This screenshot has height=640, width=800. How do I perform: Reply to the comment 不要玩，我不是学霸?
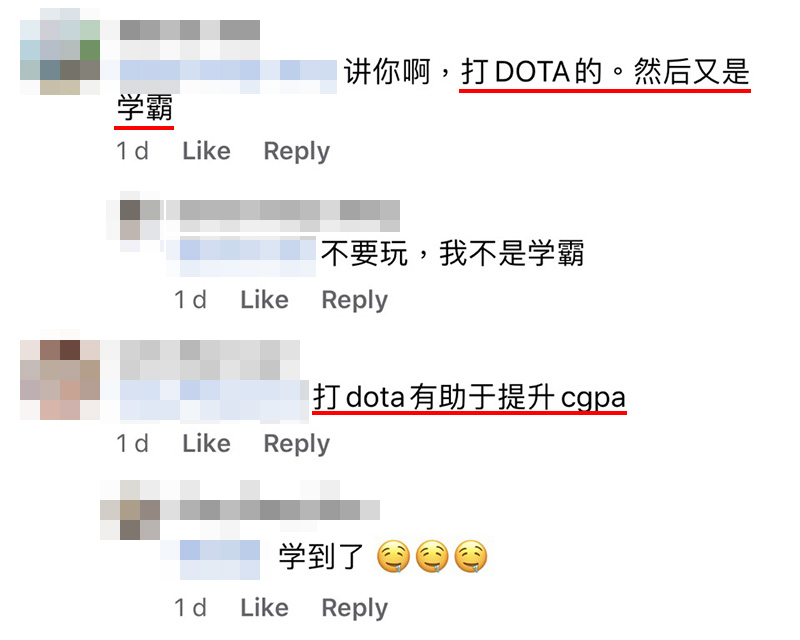[355, 301]
